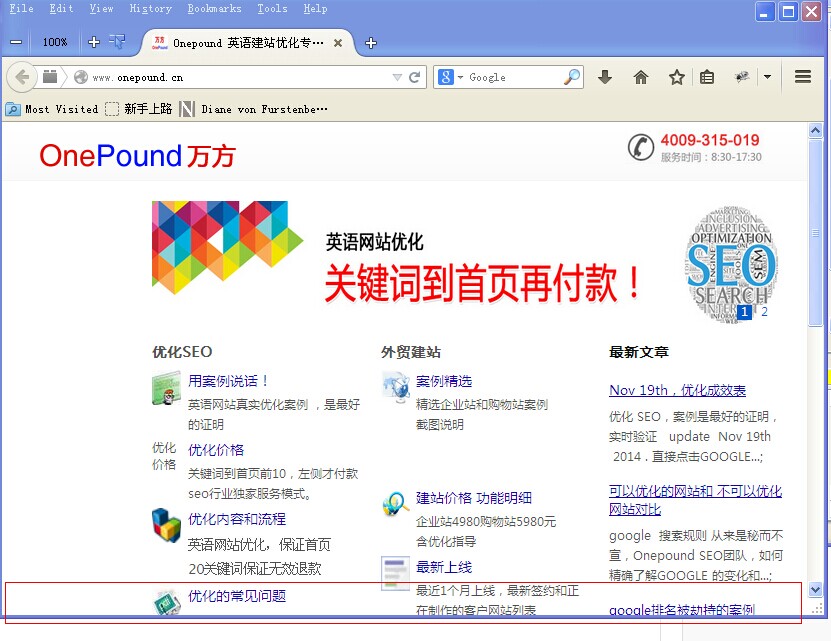
Task: Click globe icon beside 案例精选
Action: [396, 387]
